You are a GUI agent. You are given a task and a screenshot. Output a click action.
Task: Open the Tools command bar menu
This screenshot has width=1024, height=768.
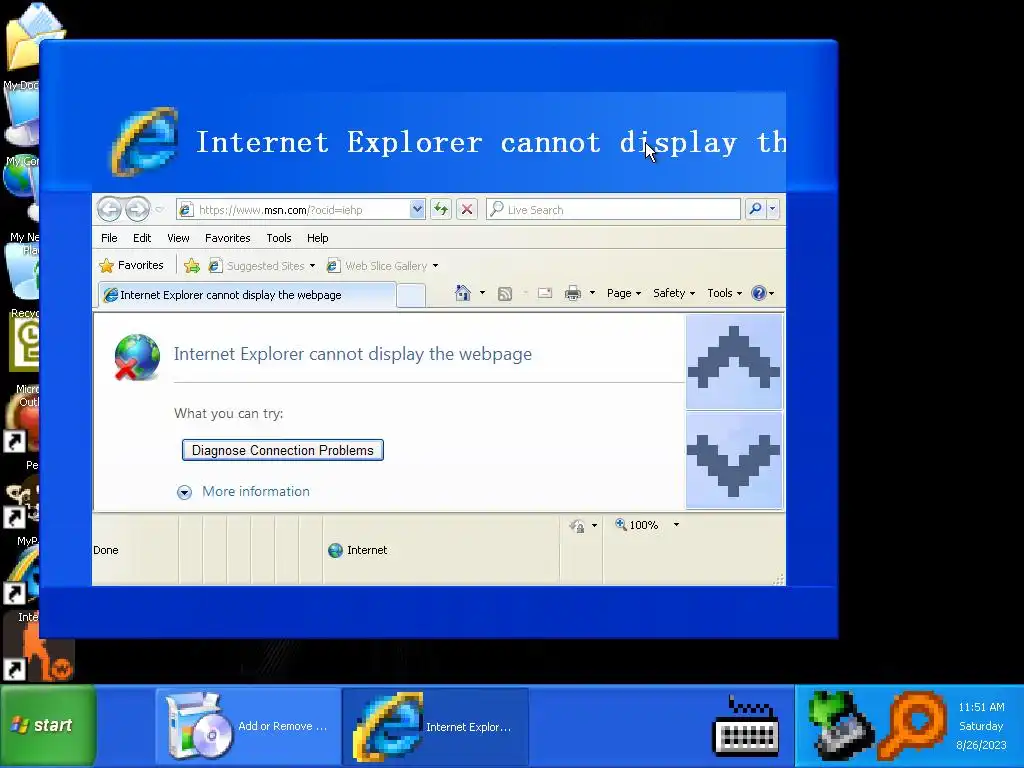coord(725,293)
